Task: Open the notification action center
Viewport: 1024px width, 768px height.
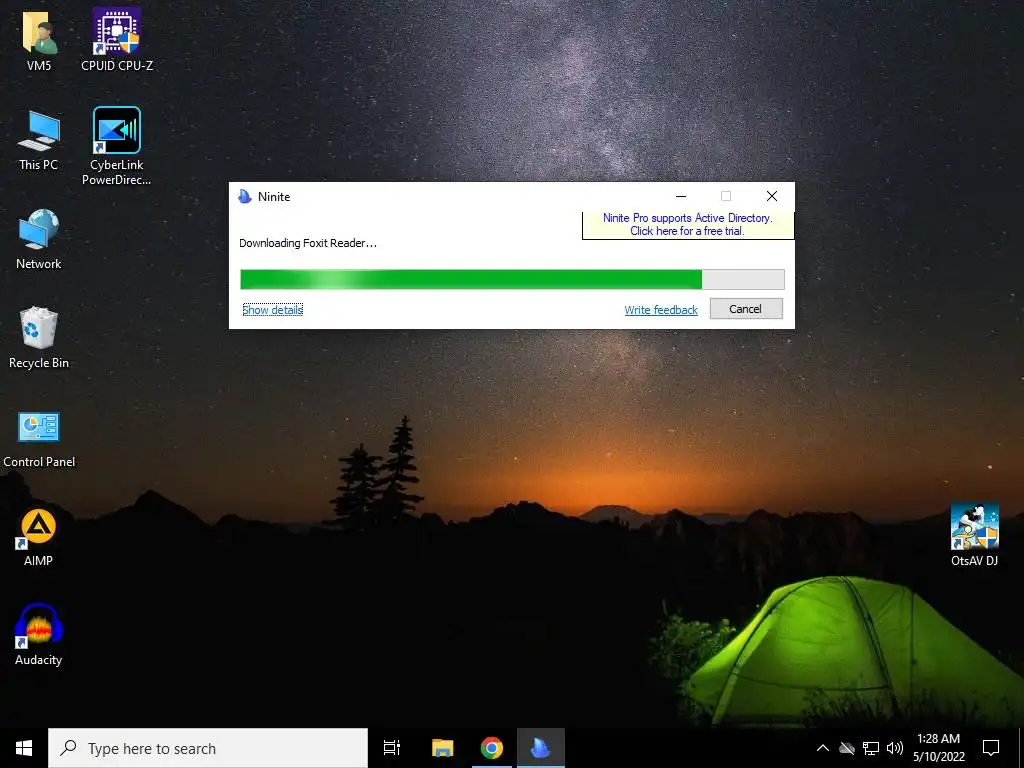Action: 991,748
